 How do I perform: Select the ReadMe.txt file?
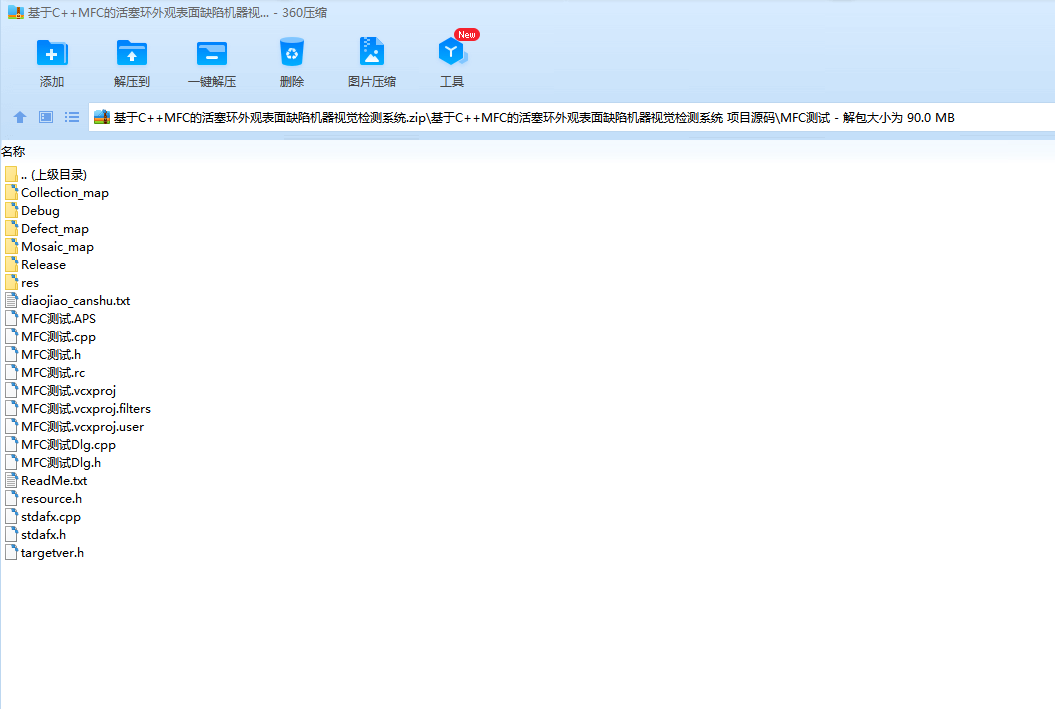46,481
